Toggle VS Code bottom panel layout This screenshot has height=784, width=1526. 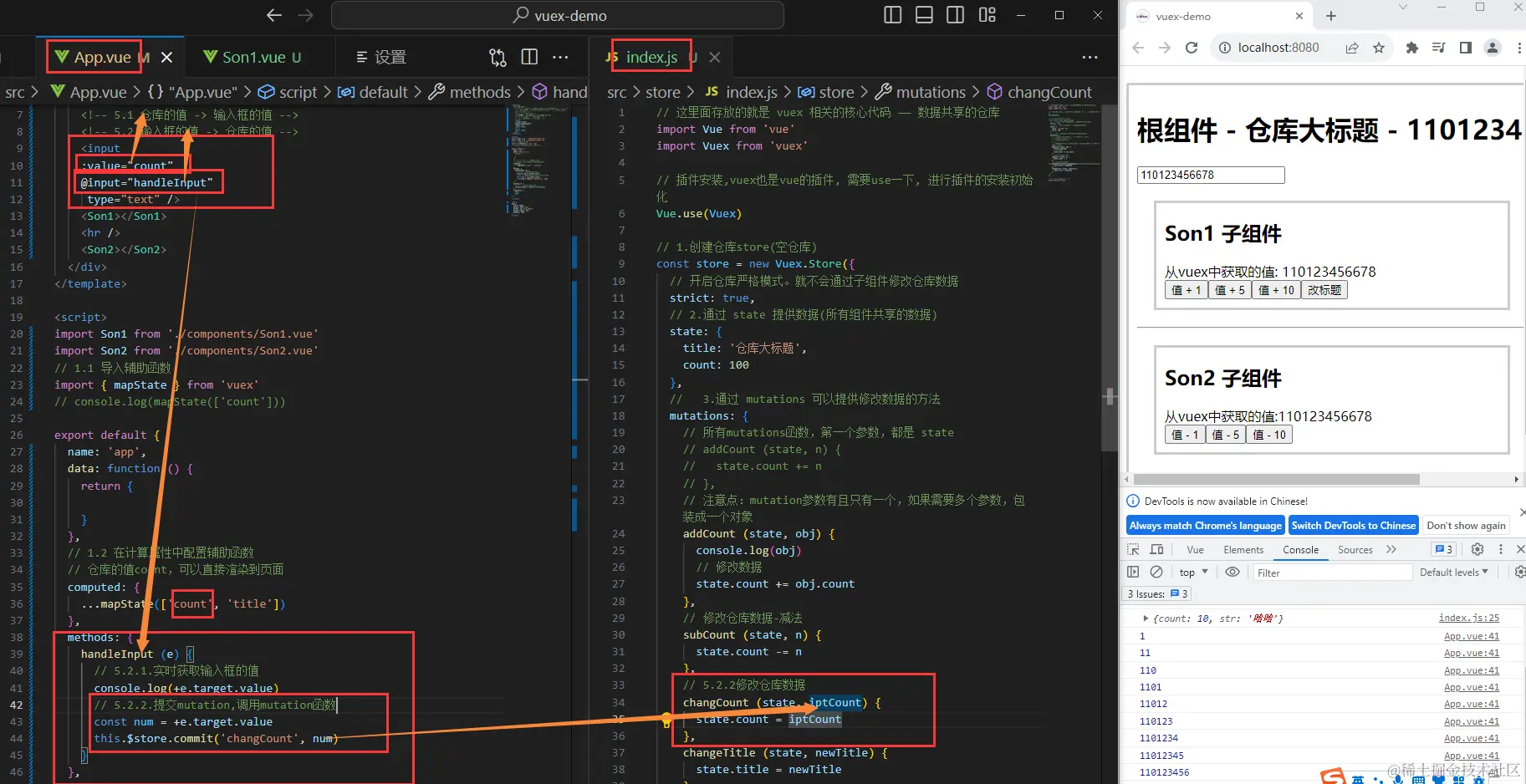coord(924,15)
